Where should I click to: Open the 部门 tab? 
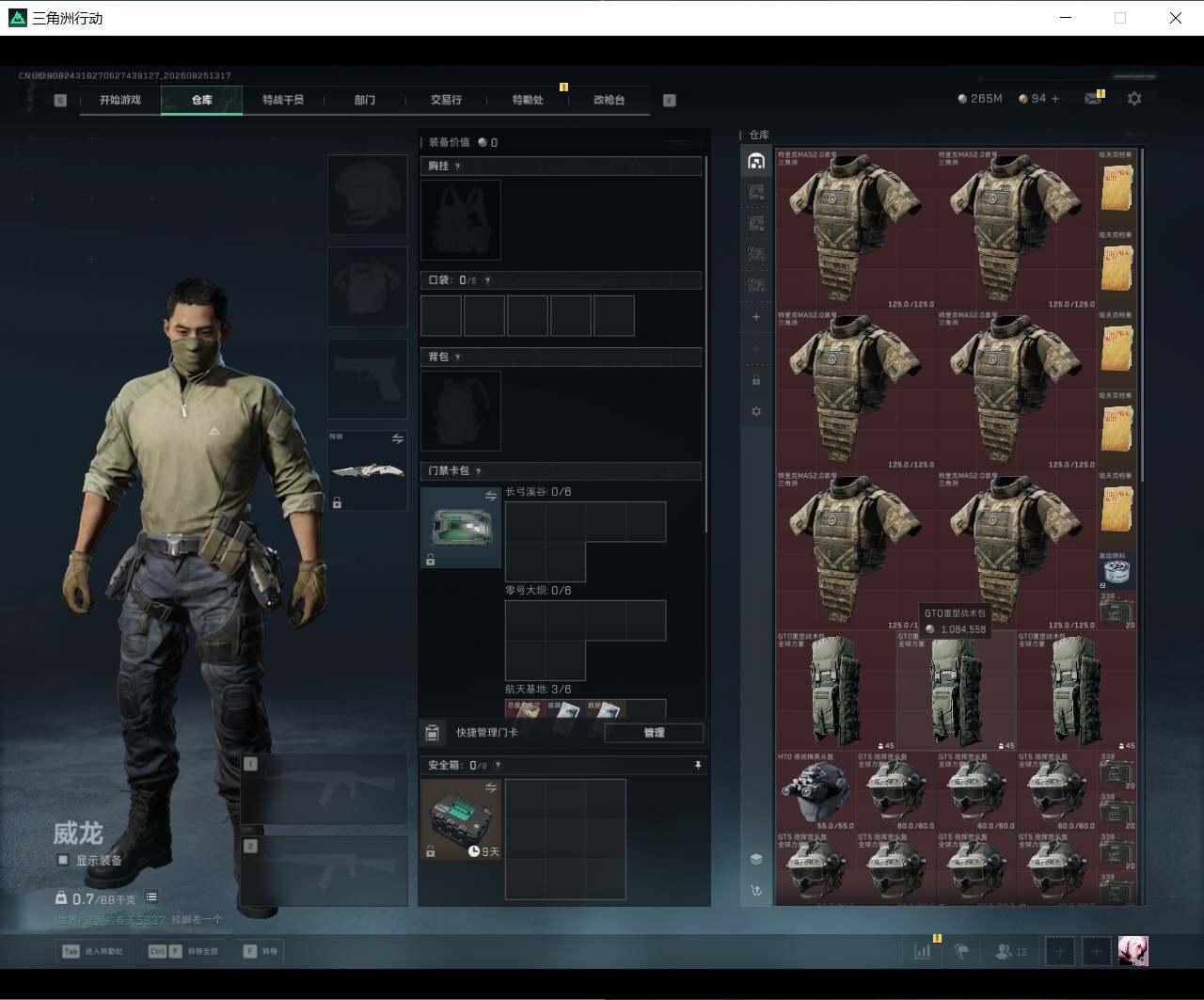coord(365,100)
